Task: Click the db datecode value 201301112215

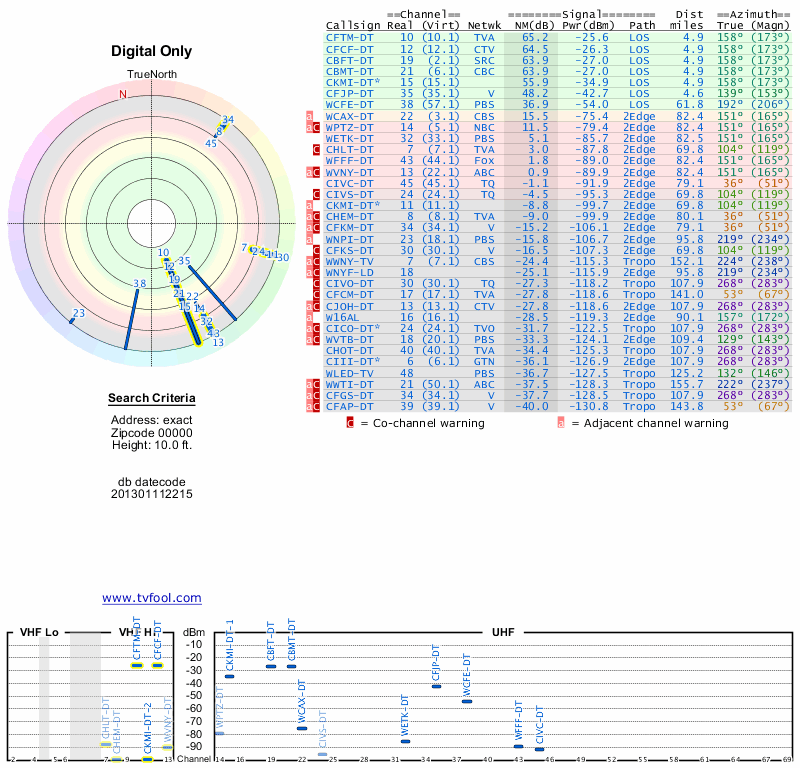Action: pyautogui.click(x=152, y=494)
